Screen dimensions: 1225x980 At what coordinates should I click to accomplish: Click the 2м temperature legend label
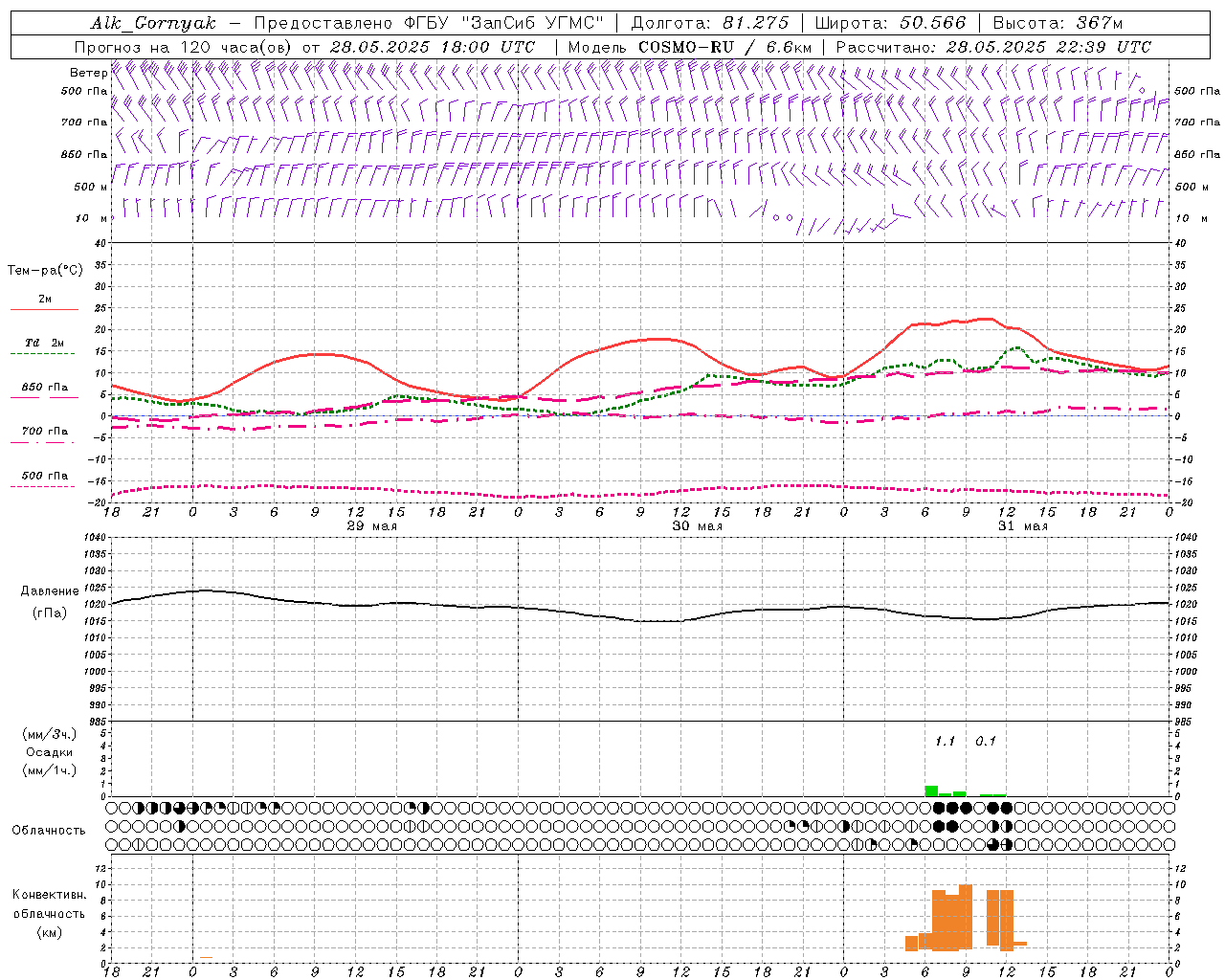coord(45,300)
